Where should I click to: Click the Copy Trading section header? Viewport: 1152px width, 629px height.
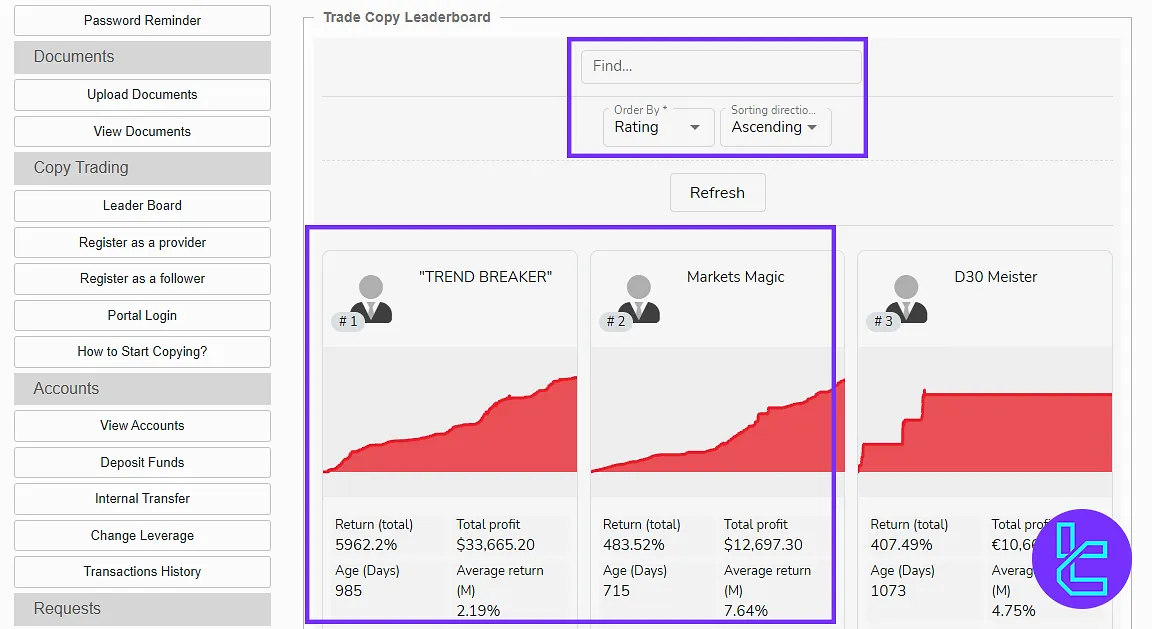click(143, 168)
